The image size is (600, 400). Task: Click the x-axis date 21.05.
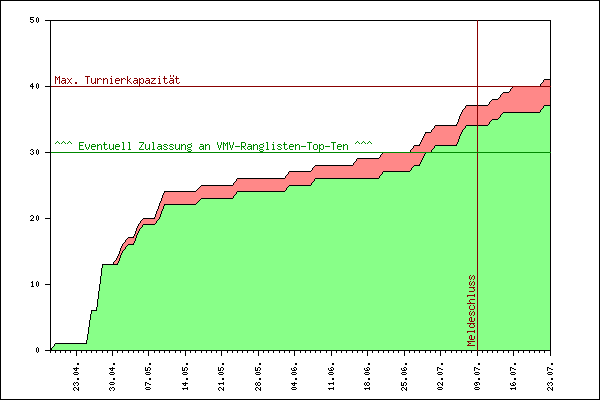[x=222, y=377]
